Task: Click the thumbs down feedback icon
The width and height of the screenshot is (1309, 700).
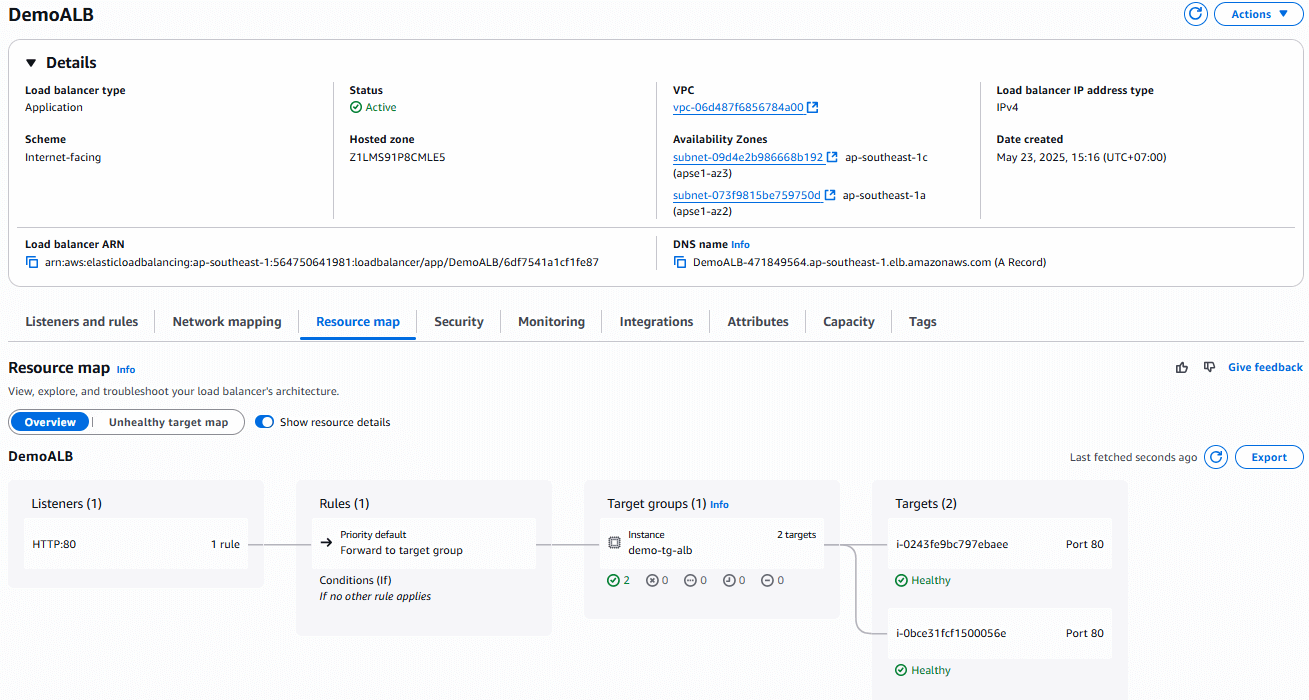Action: [1209, 368]
